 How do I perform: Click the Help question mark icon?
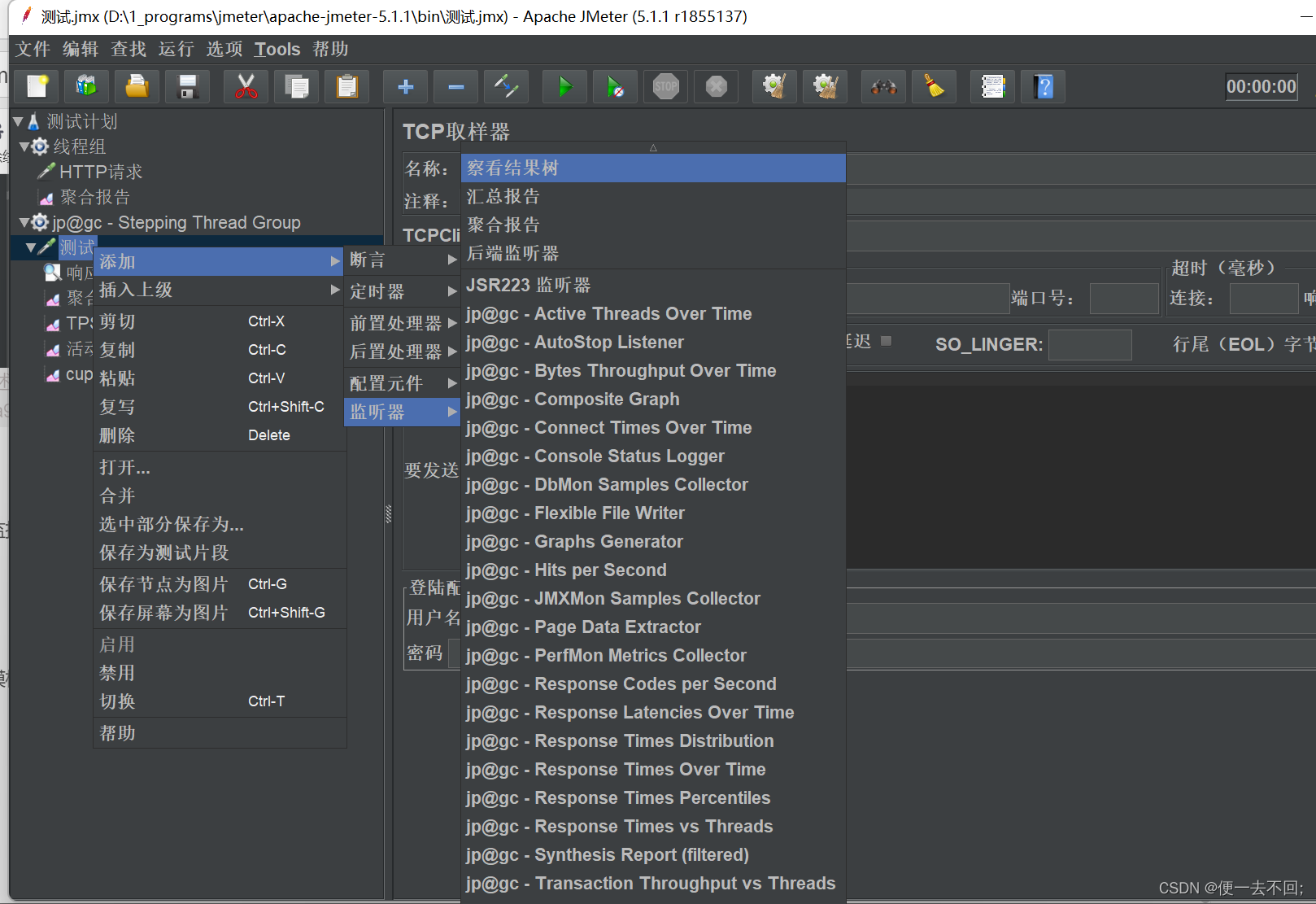[1043, 86]
